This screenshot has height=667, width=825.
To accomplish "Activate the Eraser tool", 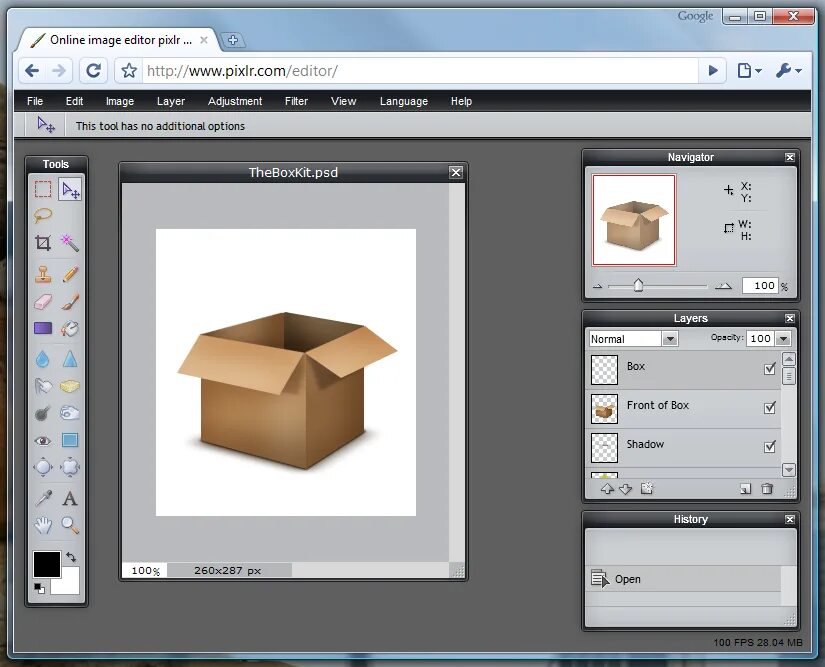I will 43,302.
